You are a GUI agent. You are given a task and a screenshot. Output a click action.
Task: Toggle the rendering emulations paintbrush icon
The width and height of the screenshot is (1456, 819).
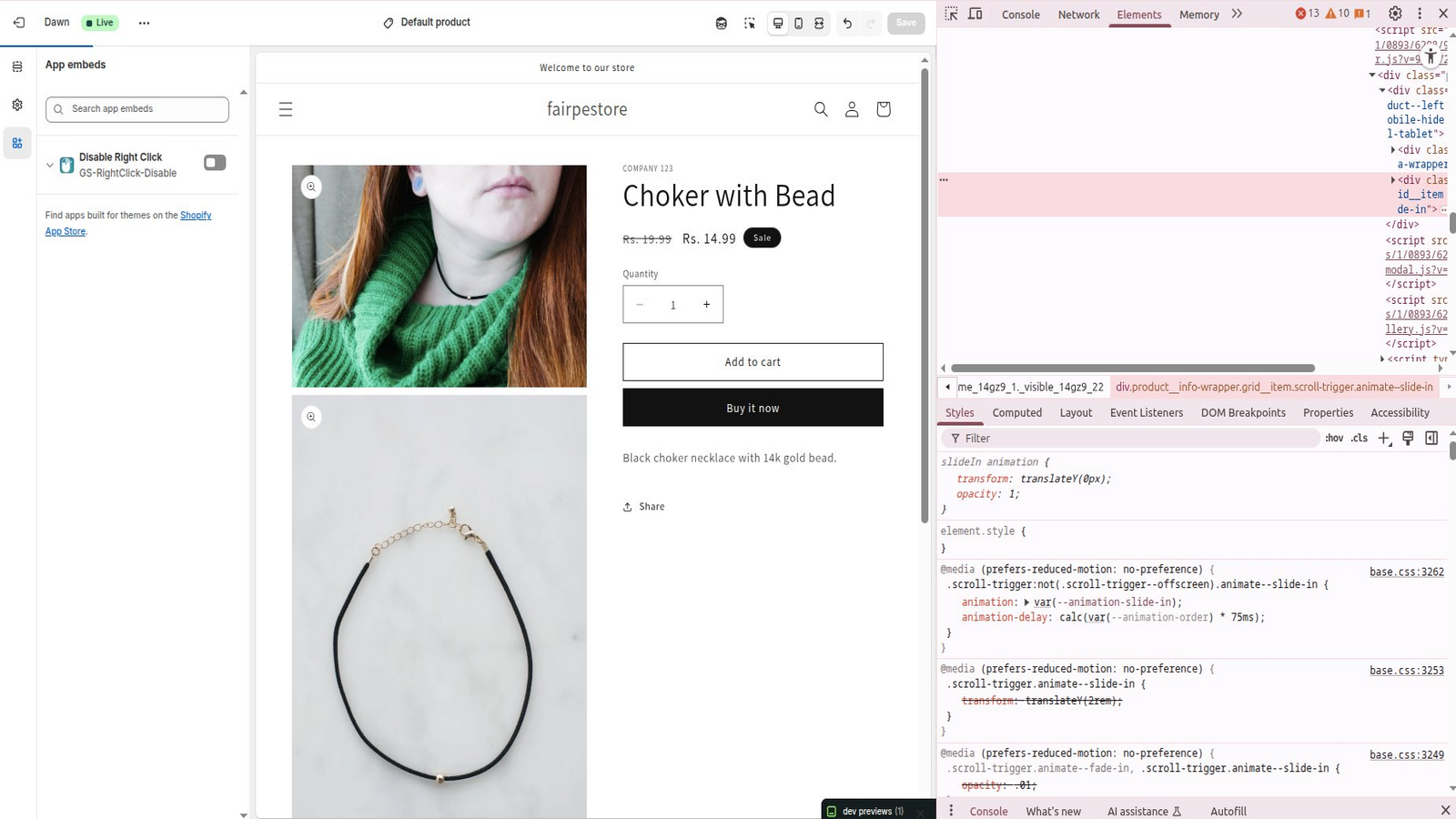(x=1408, y=439)
